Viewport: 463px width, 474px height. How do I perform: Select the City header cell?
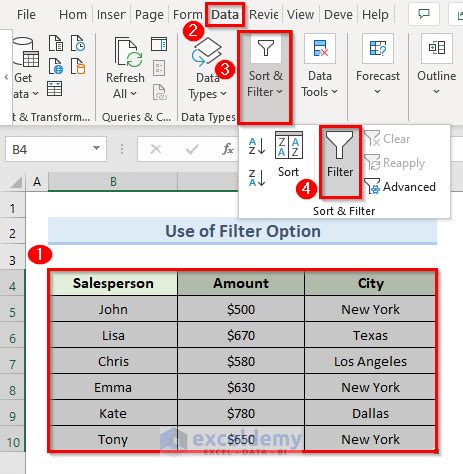point(370,283)
